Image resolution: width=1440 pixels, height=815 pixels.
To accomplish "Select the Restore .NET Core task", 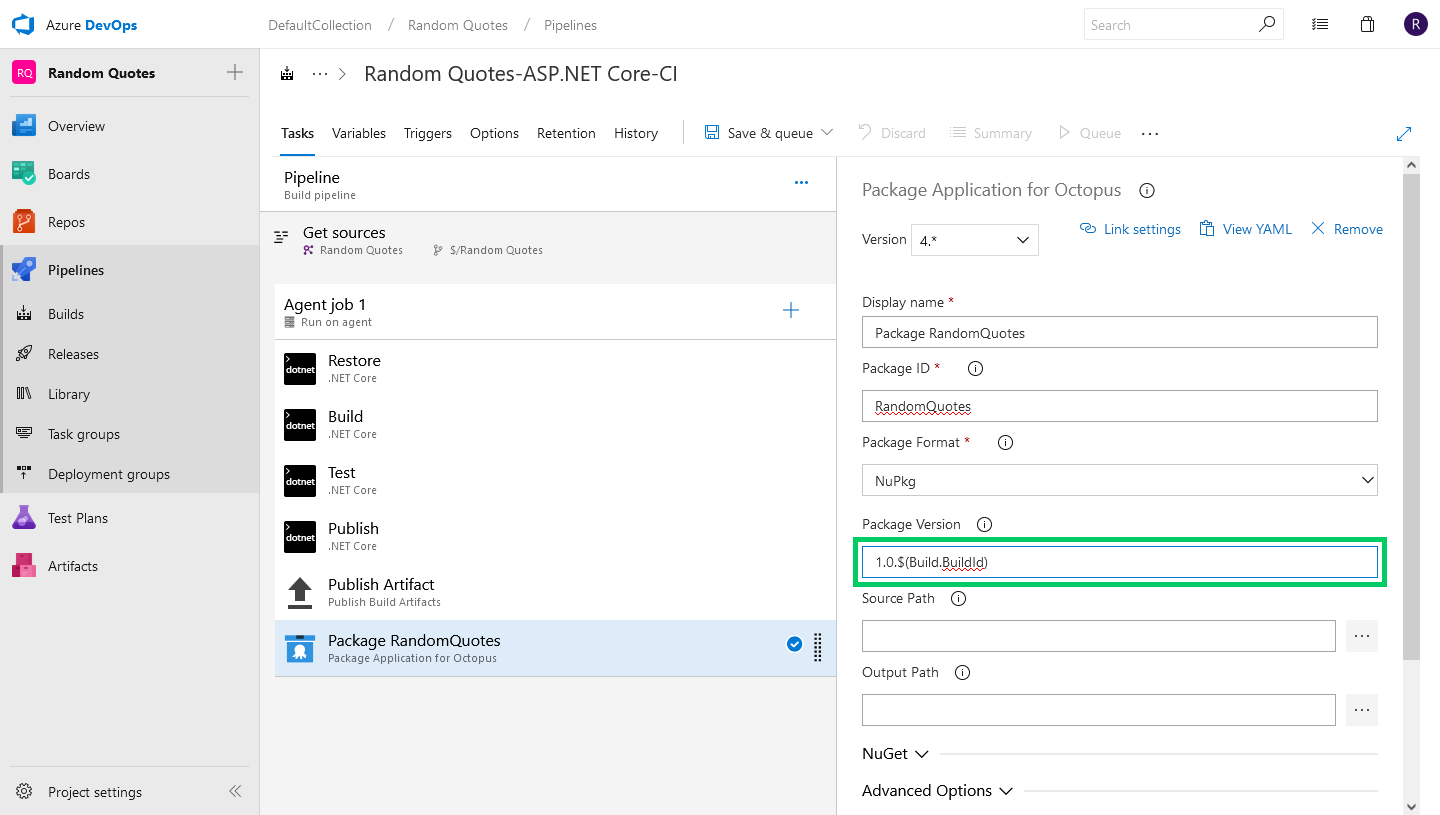I will pos(555,368).
